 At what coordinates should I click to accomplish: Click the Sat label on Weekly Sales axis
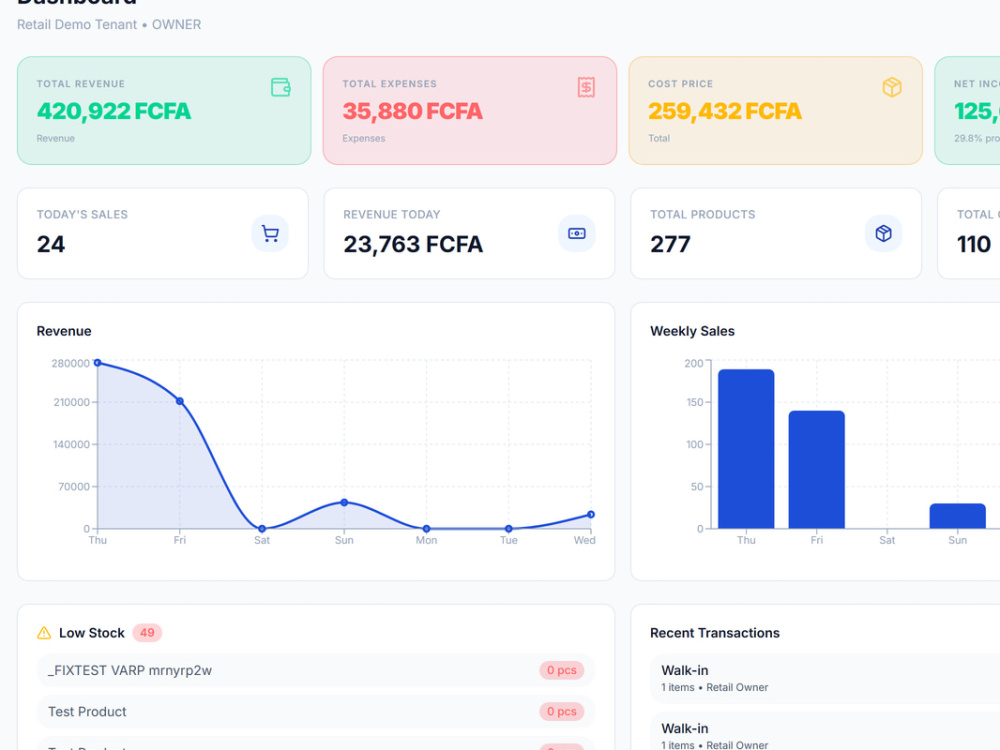(x=887, y=540)
